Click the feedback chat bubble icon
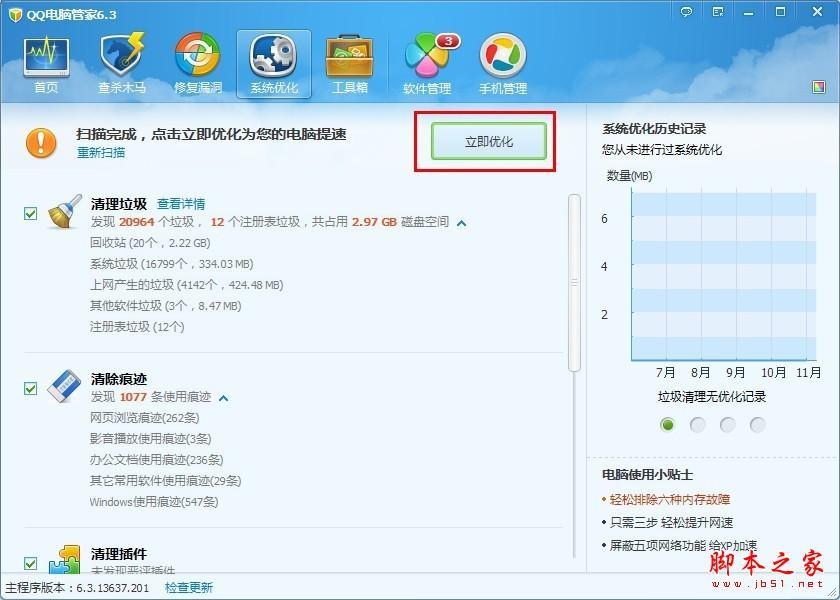Viewport: 840px width, 600px height. click(x=686, y=12)
